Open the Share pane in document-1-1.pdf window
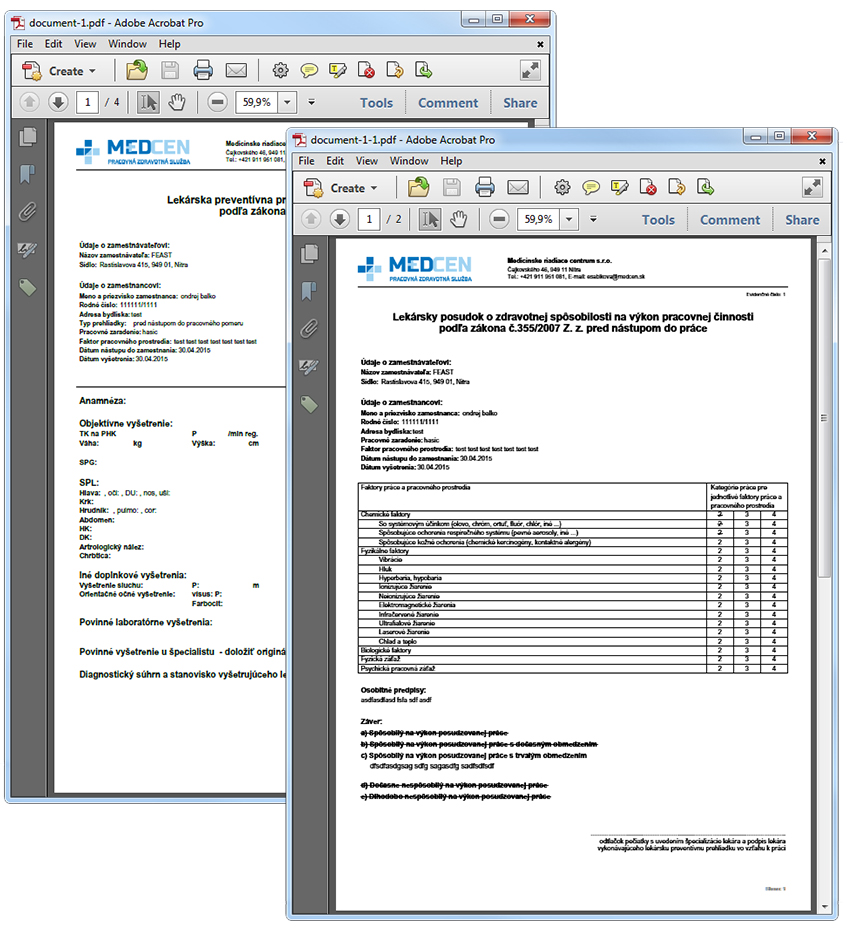 (x=802, y=220)
